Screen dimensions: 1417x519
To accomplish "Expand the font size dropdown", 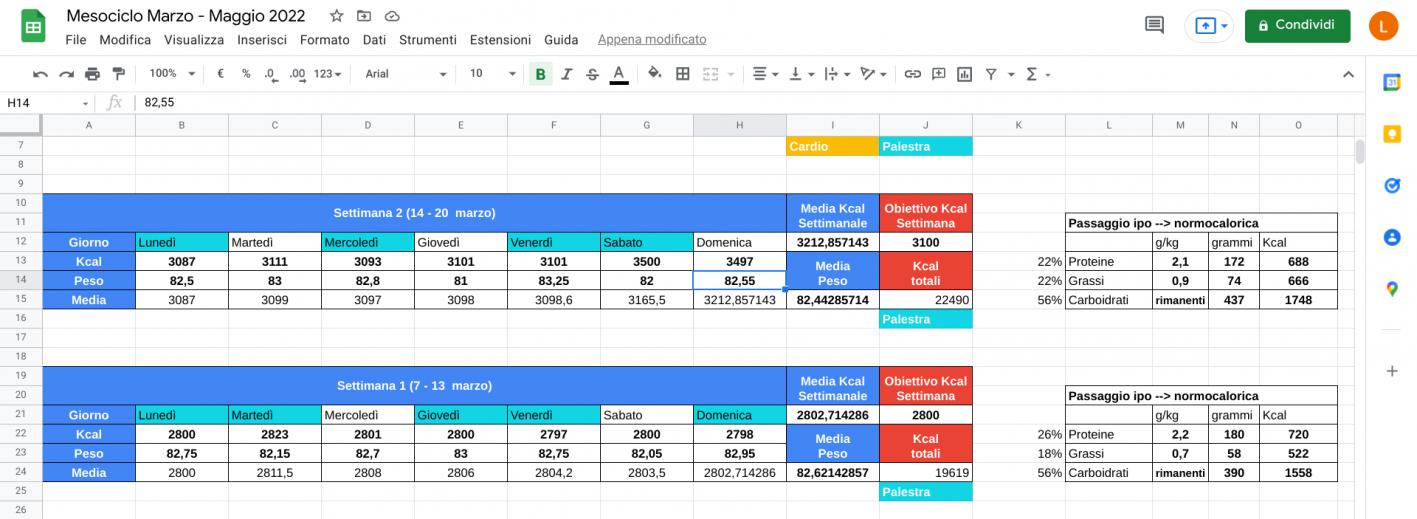I will pos(494,74).
